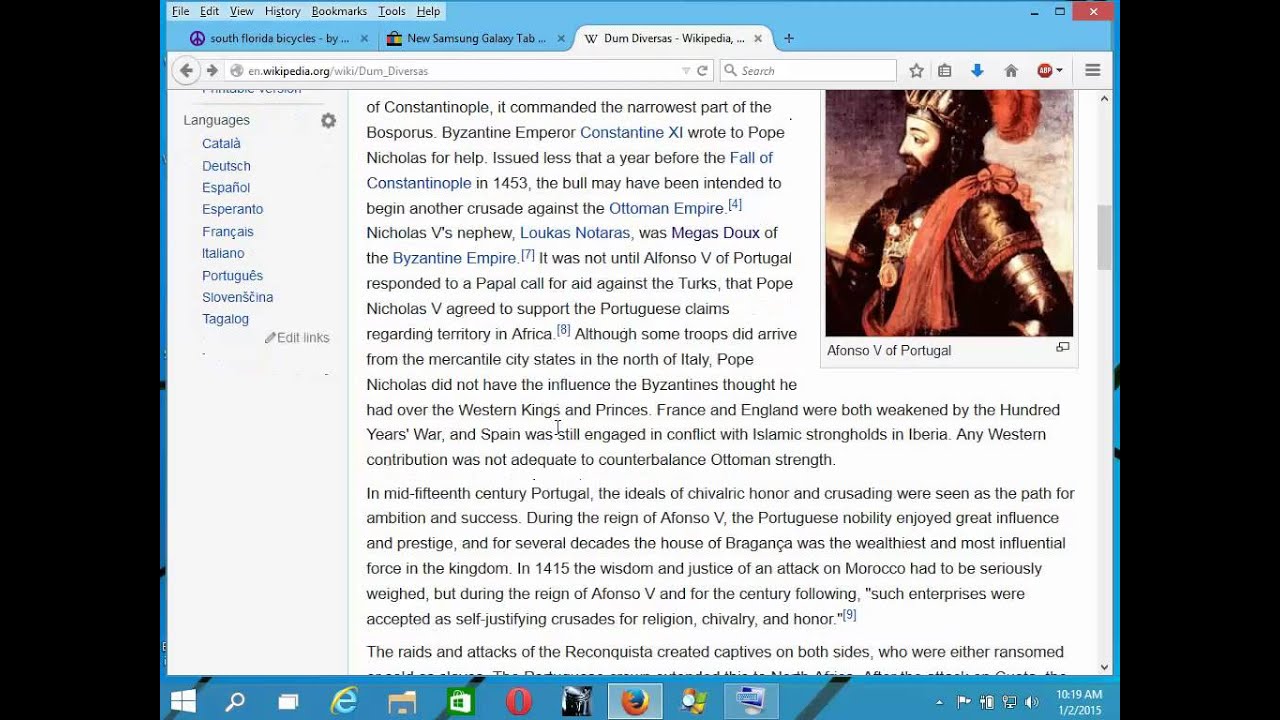The height and width of the screenshot is (720, 1280).
Task: Click the forward navigation arrow
Action: 212,71
